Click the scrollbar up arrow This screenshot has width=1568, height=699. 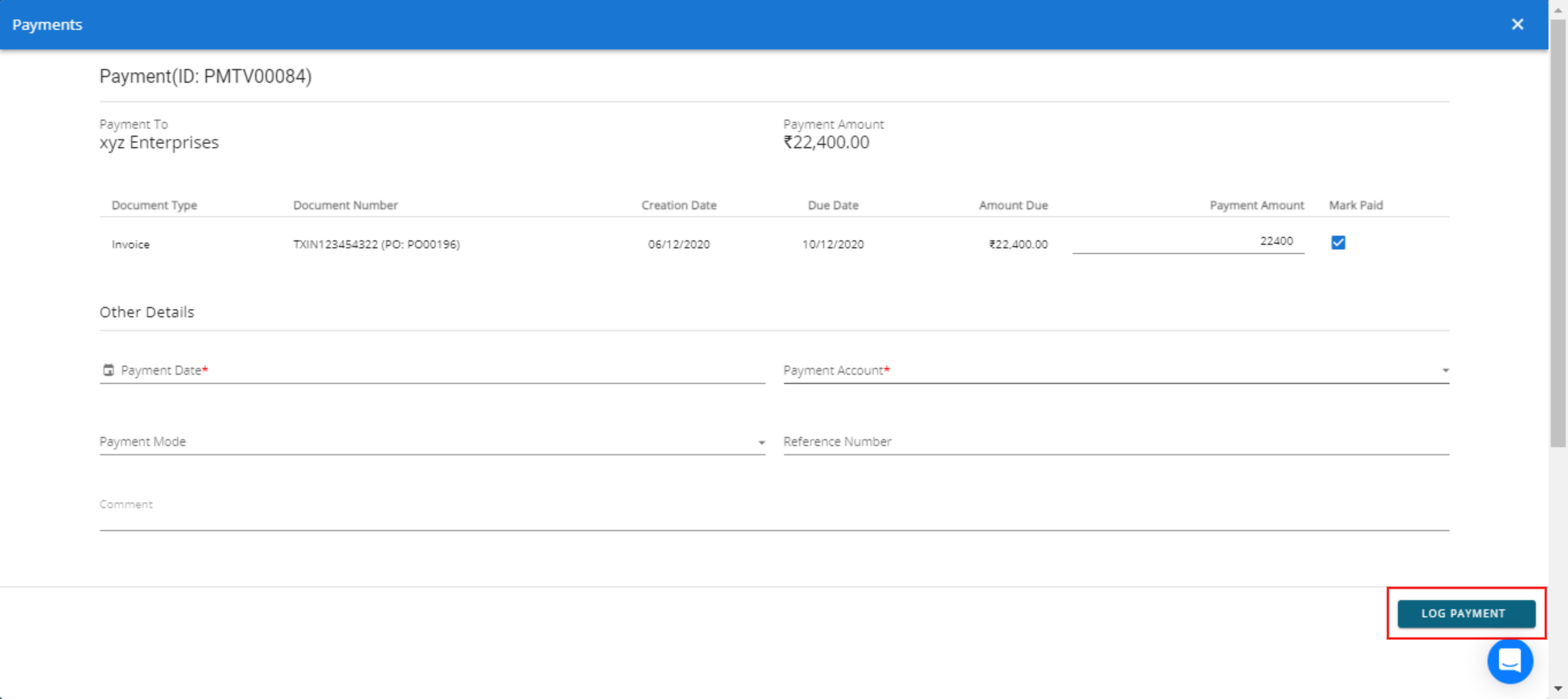point(1558,9)
